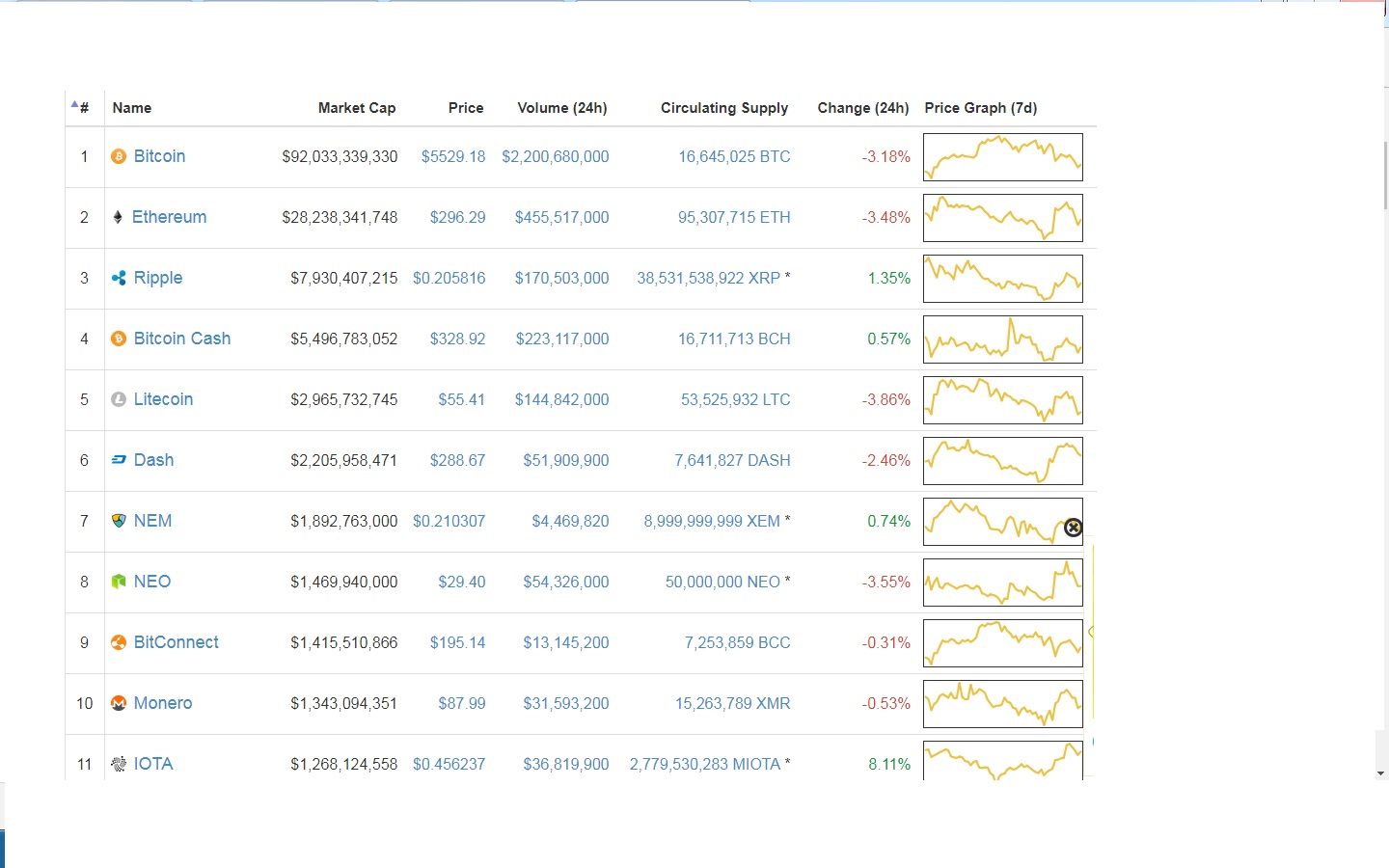This screenshot has height=868, width=1389.
Task: Open the Litecoin name link
Action: (163, 399)
